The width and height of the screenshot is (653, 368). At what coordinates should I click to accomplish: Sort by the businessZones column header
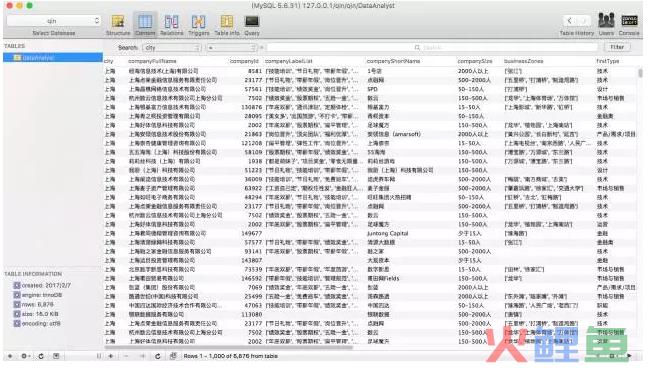click(x=523, y=61)
